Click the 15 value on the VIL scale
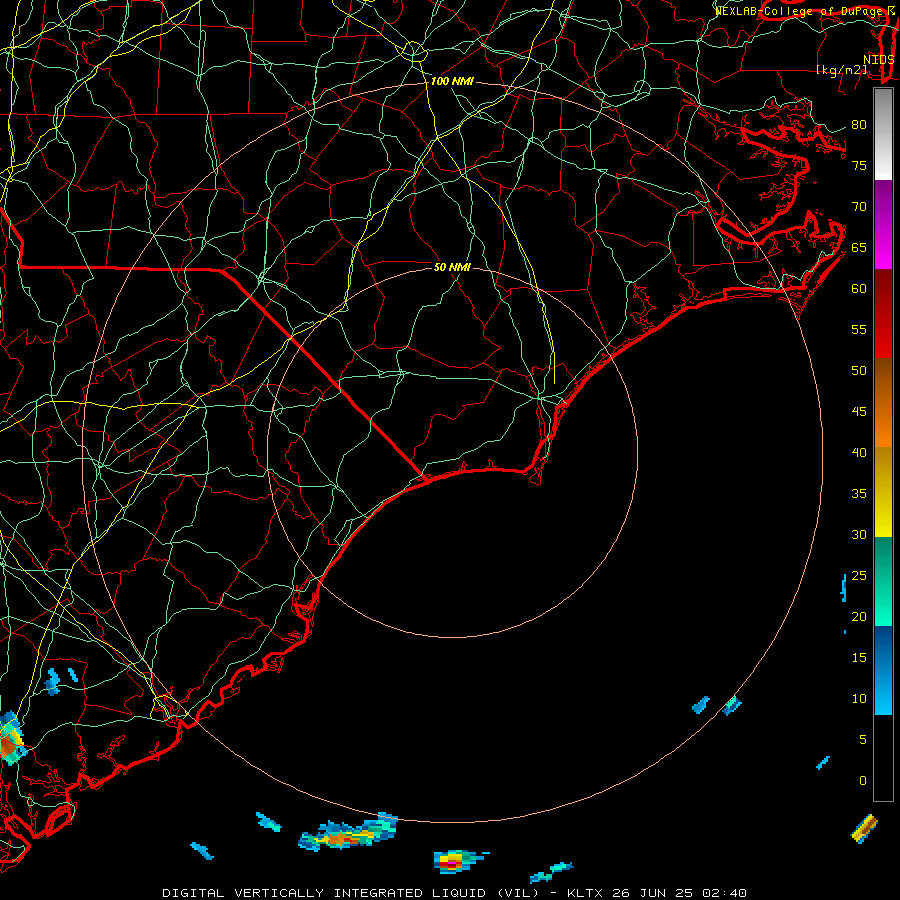This screenshot has height=900, width=900. coord(859,657)
